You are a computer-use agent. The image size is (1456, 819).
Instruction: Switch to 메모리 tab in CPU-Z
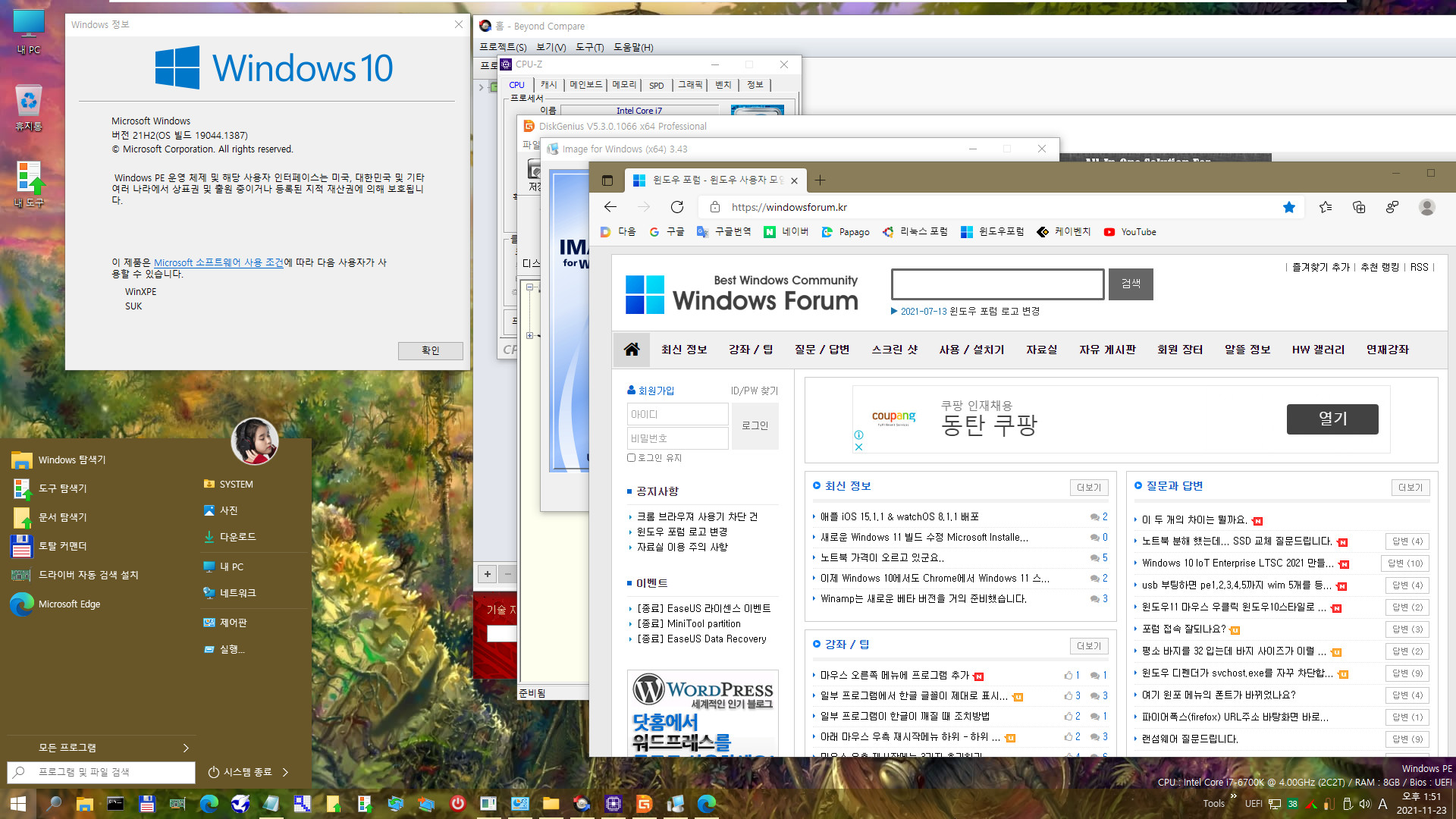[624, 85]
